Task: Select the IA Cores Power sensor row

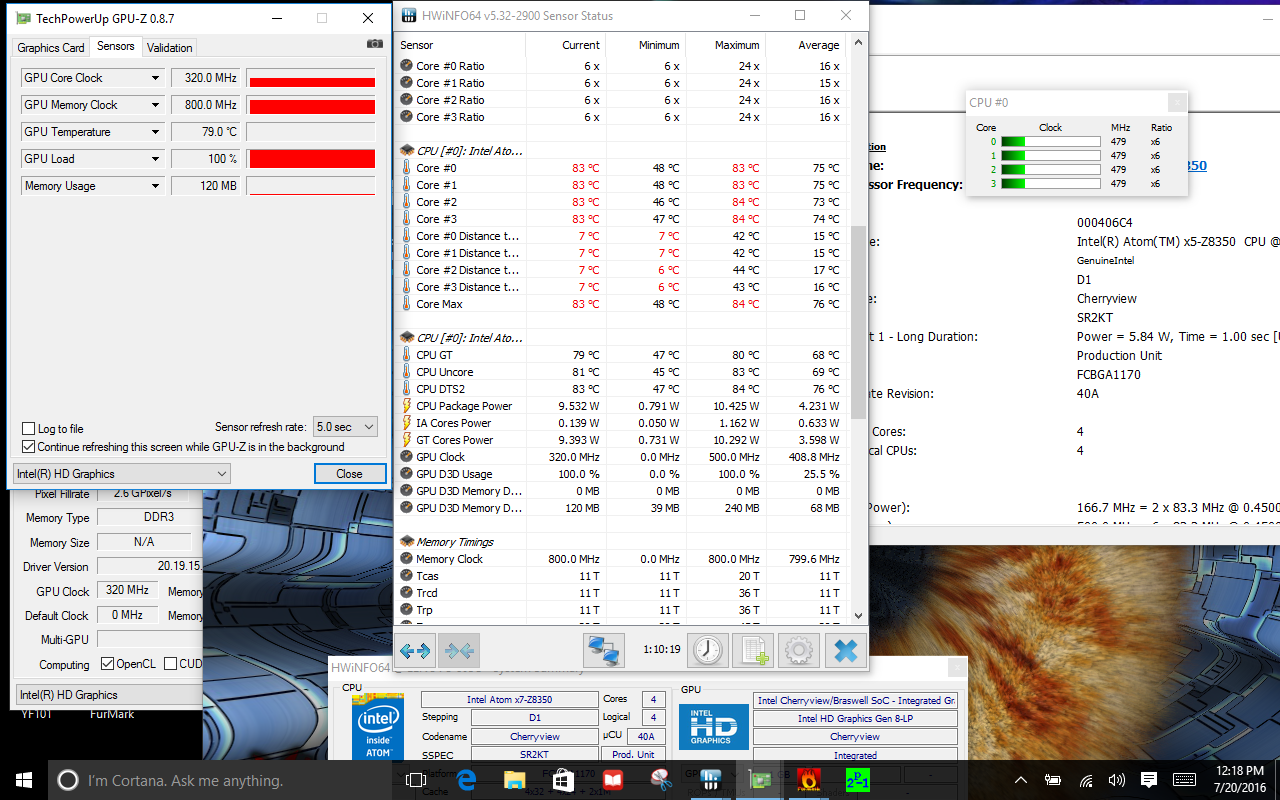Action: 622,423
